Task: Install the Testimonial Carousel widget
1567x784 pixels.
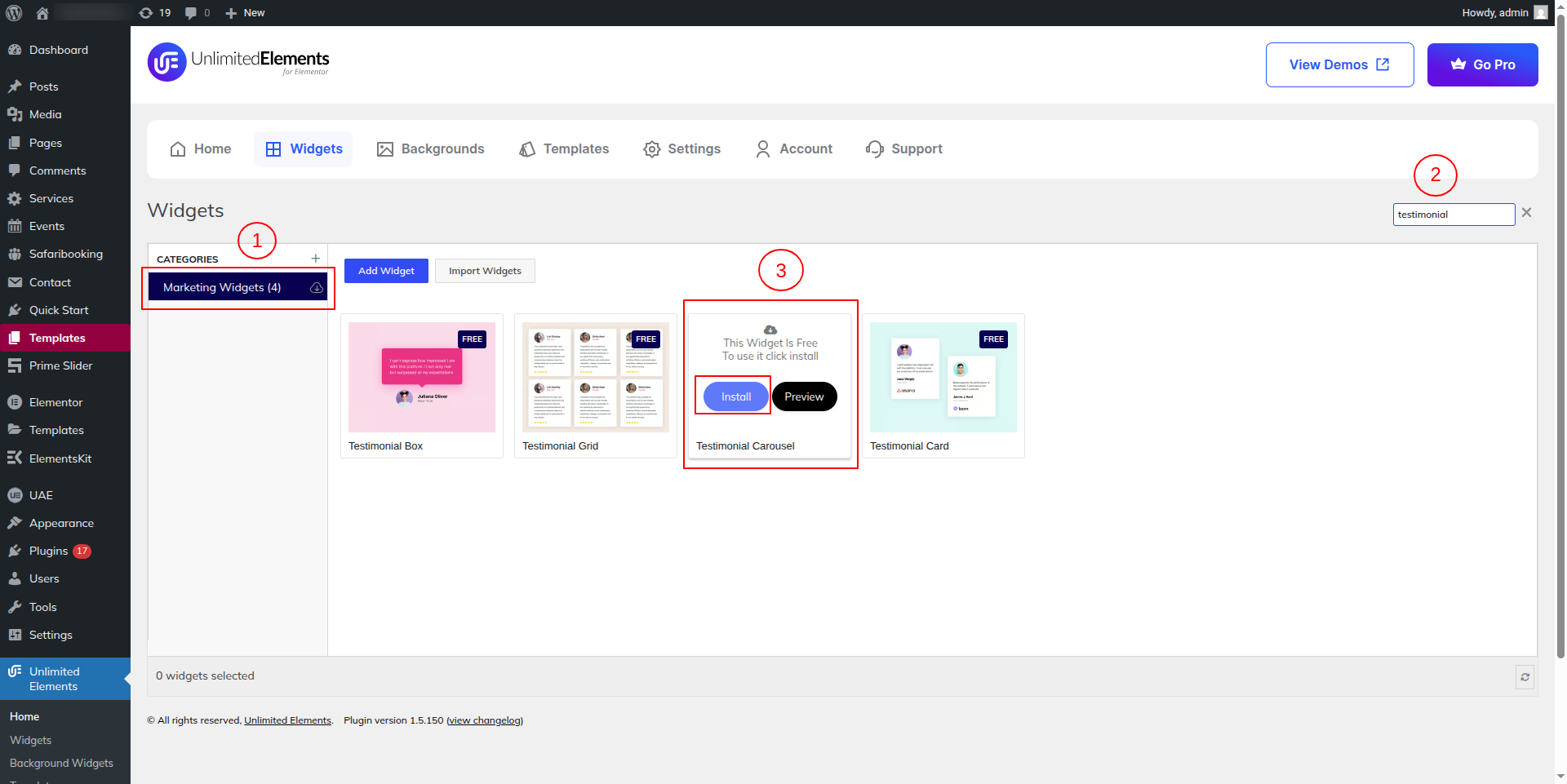Action: click(735, 397)
